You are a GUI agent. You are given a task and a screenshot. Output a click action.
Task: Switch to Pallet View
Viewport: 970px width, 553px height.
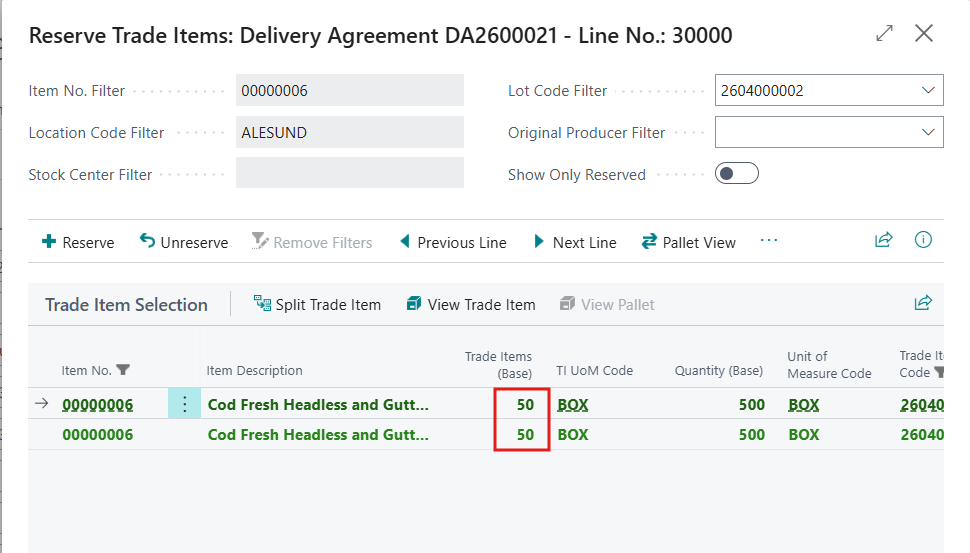tap(689, 242)
